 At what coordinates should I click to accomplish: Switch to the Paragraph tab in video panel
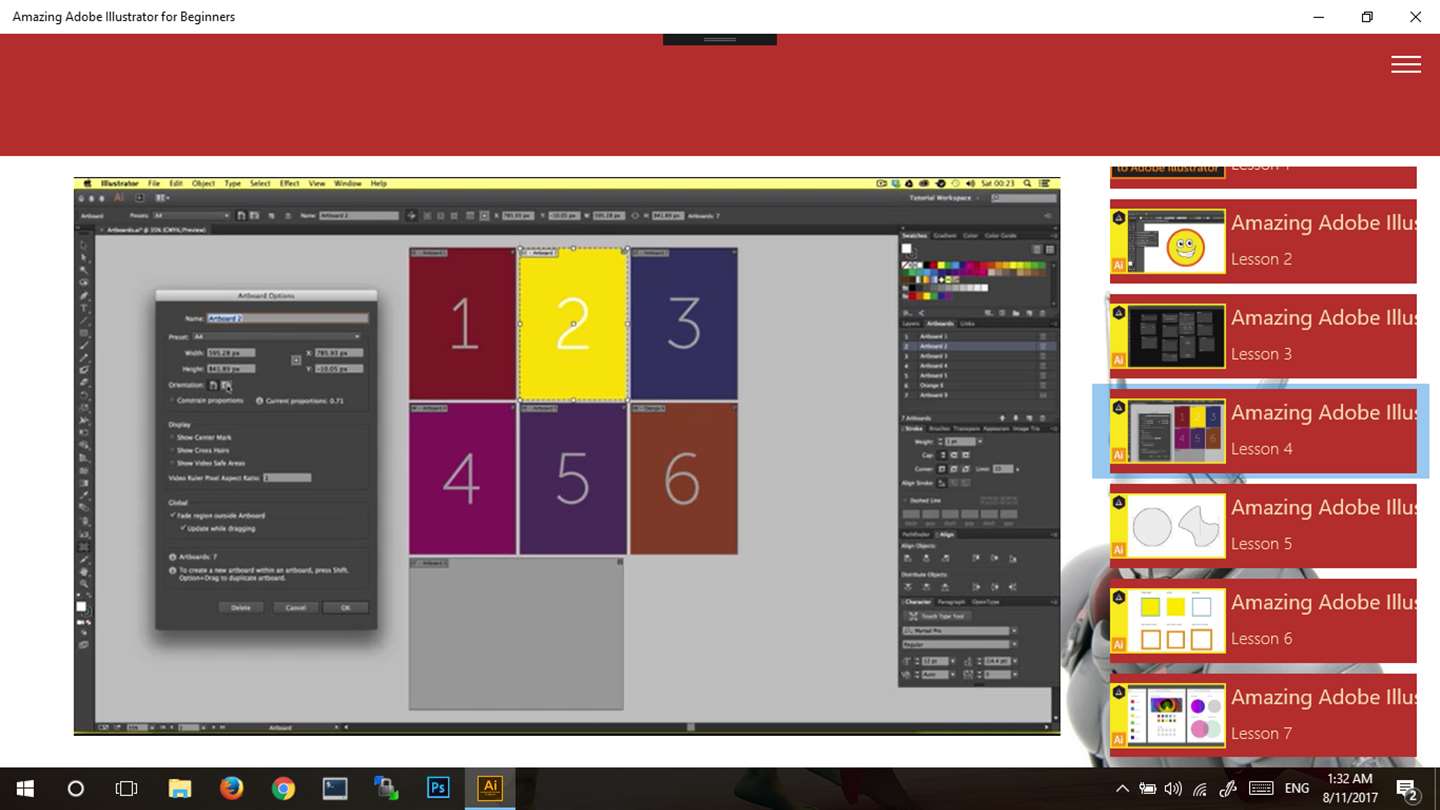[x=951, y=602]
